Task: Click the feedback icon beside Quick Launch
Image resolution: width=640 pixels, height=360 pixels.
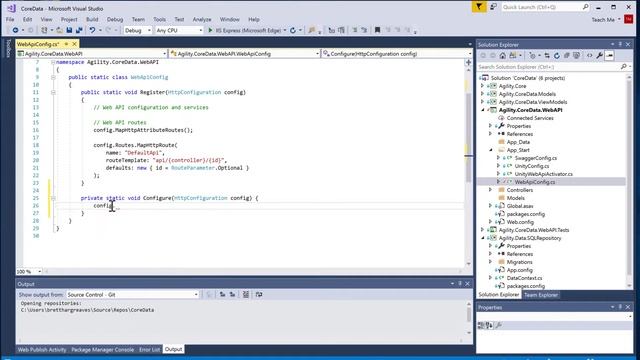Action: 493,7
